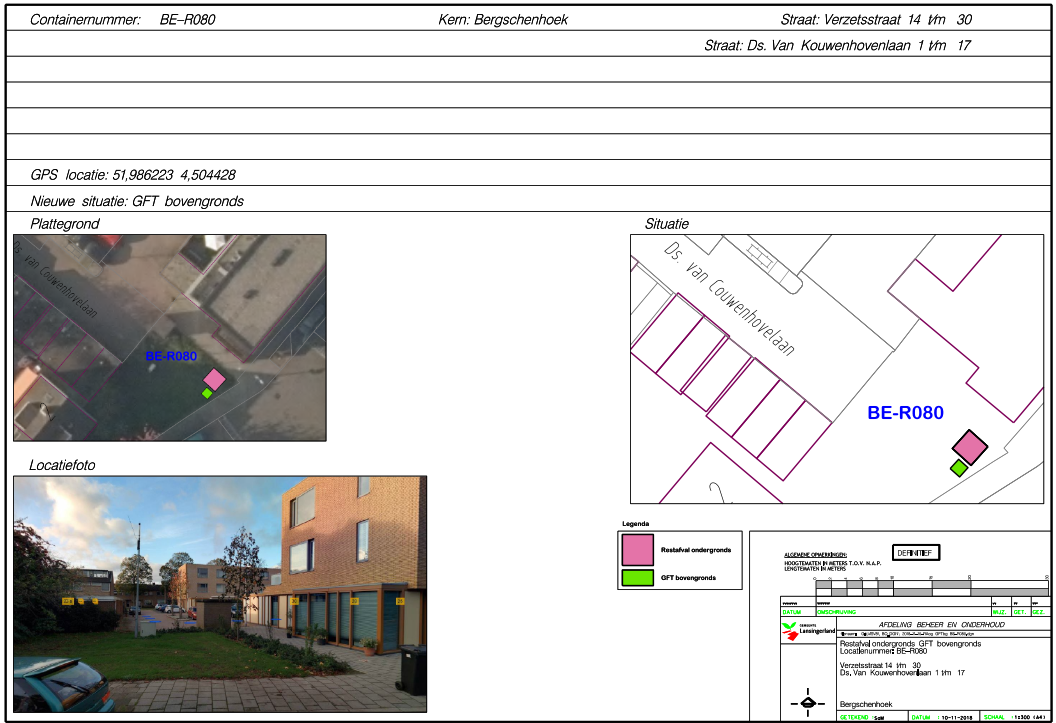Click the Containernummer BE-R080 header field
Screen dimensions: 1056x723
pos(123,20)
